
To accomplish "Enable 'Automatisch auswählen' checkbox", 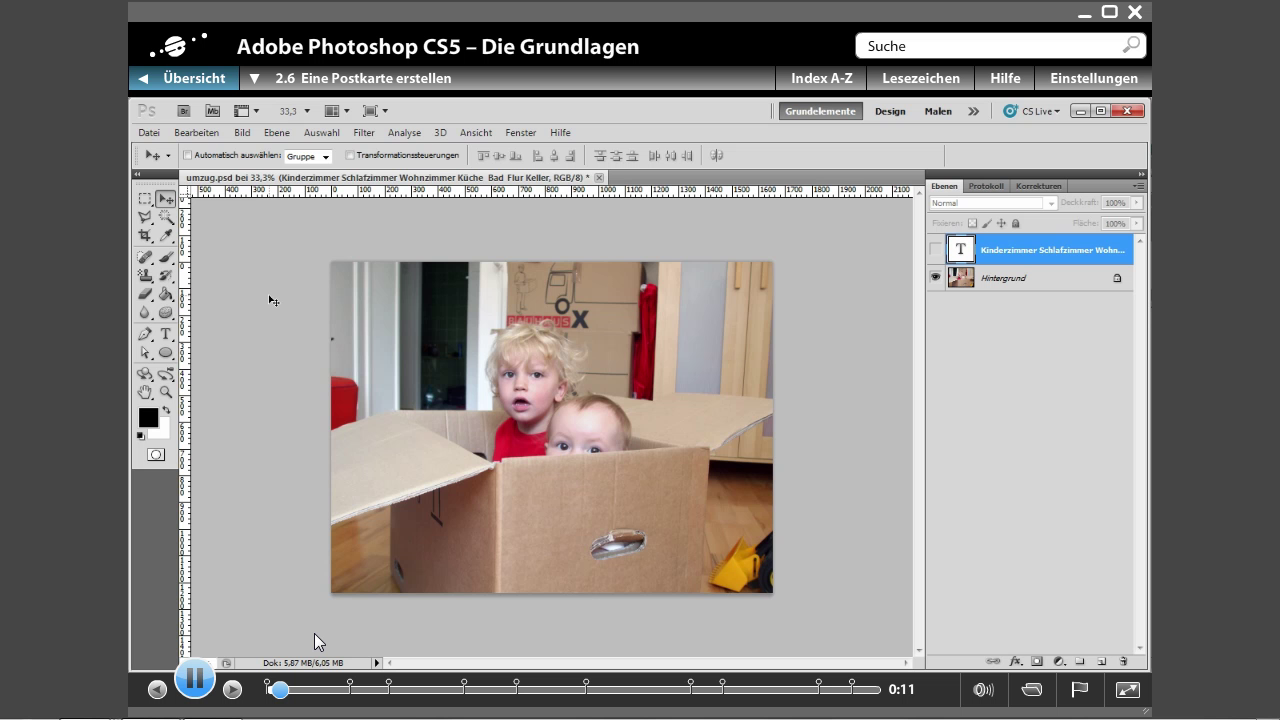I will point(187,155).
